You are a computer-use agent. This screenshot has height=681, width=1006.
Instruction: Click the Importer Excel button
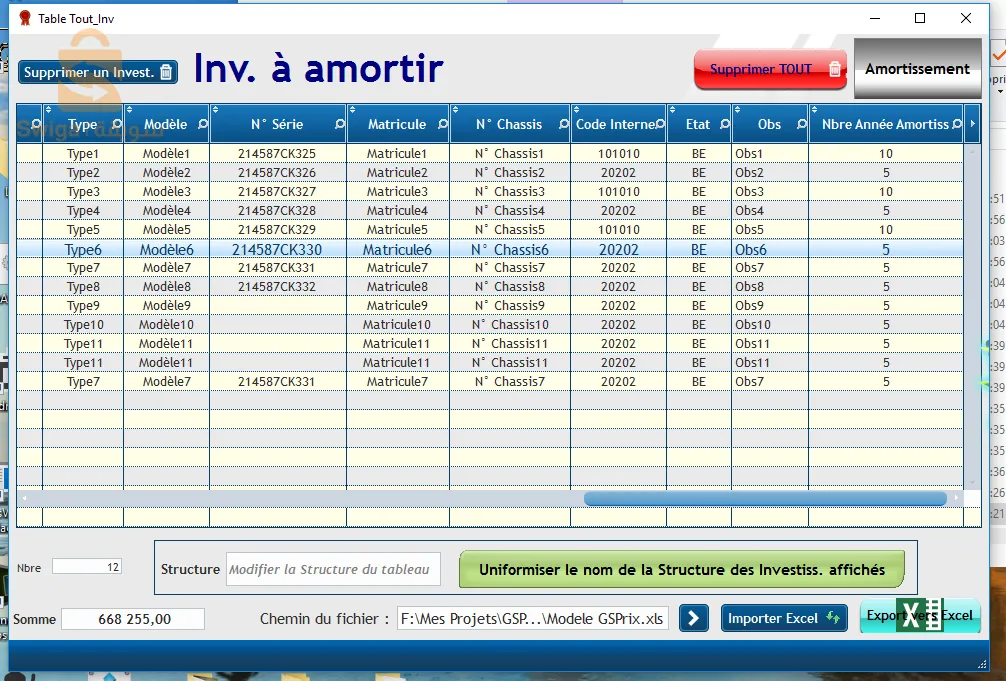coord(783,618)
